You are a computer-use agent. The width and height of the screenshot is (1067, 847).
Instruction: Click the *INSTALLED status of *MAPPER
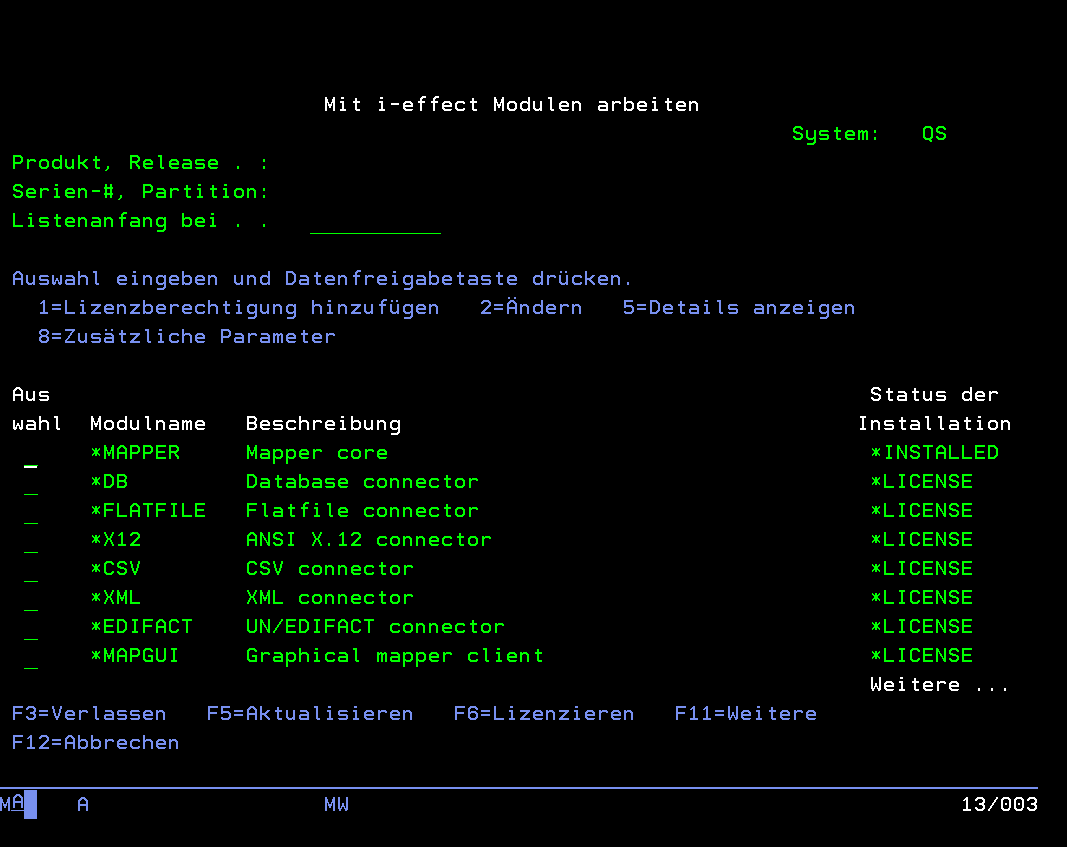(934, 453)
